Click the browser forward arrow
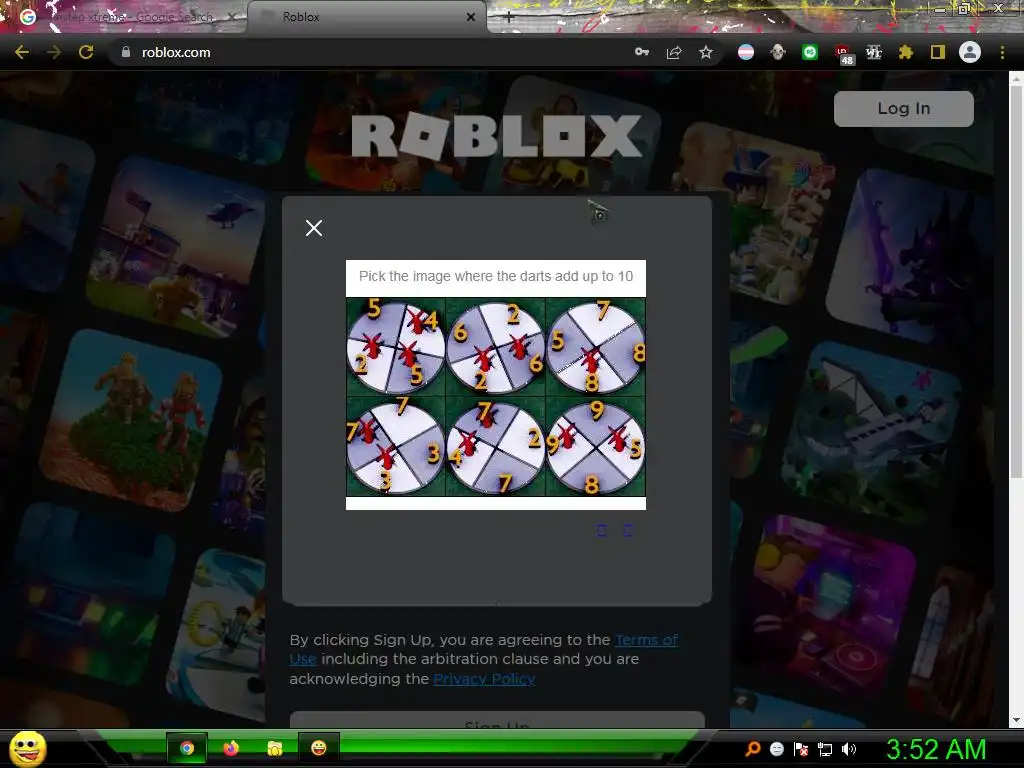 click(54, 52)
